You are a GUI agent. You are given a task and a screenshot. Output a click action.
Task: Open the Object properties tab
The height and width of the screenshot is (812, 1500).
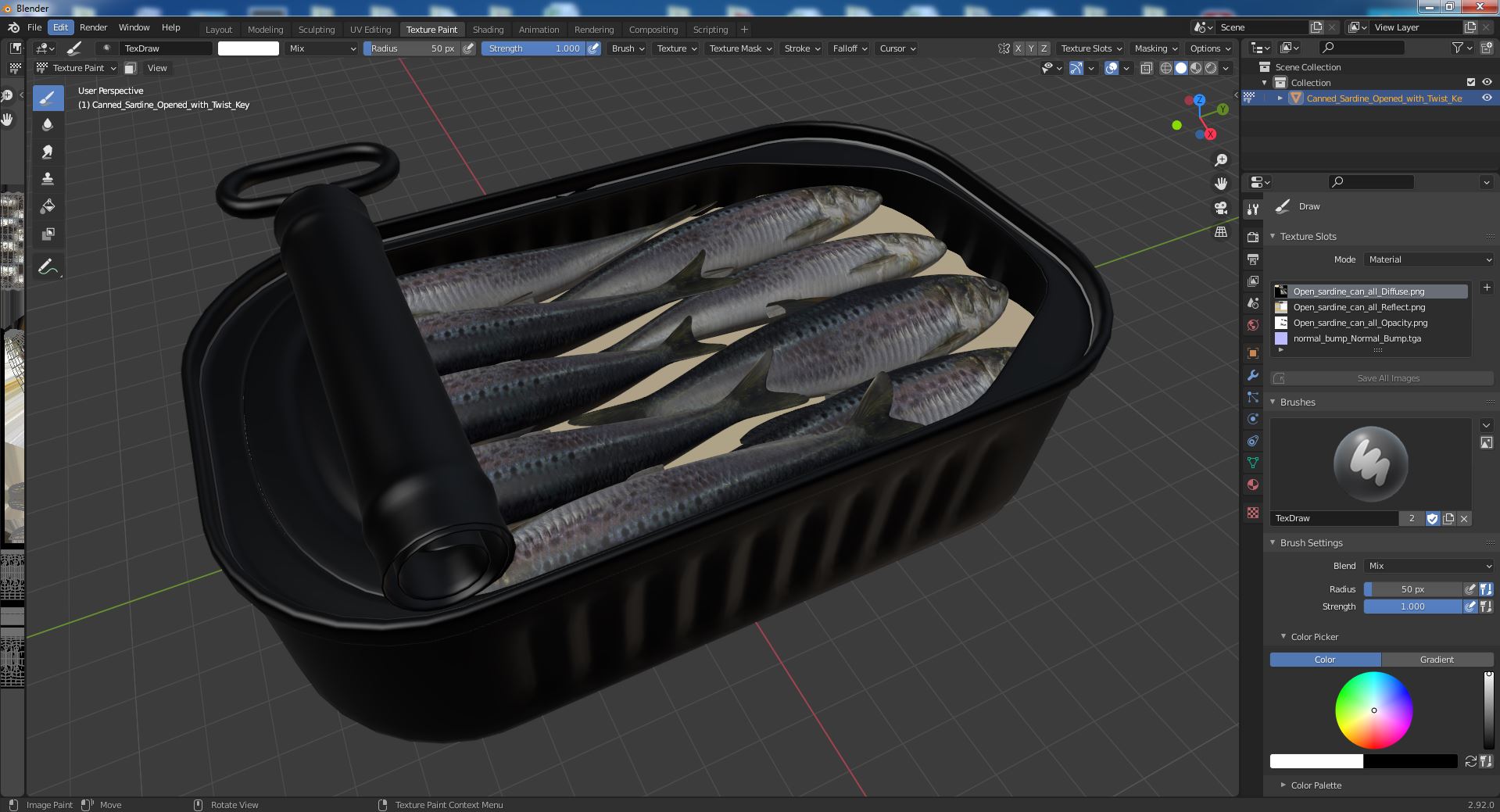coord(1253,353)
